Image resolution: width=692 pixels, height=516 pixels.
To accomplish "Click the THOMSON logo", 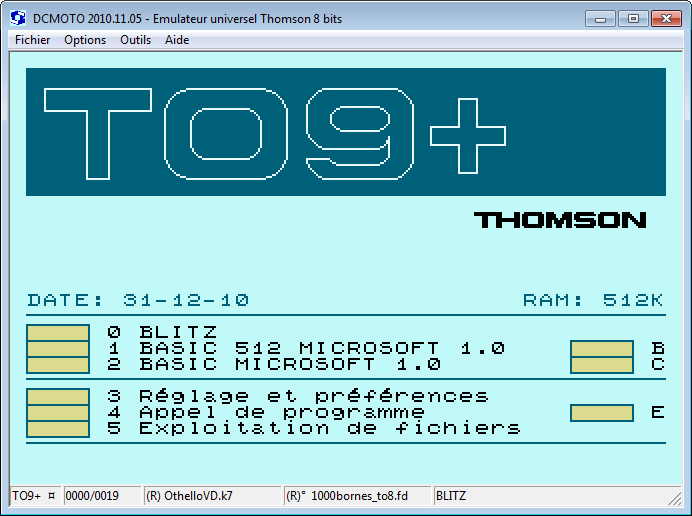I will point(560,220).
